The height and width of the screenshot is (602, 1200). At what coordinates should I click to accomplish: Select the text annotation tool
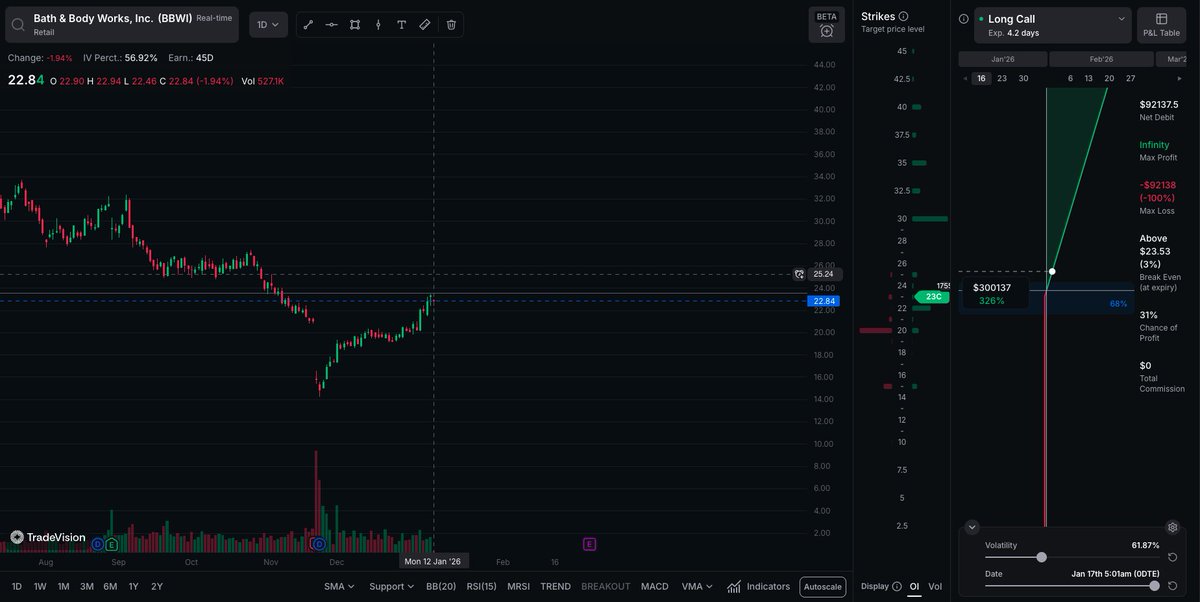[x=401, y=24]
